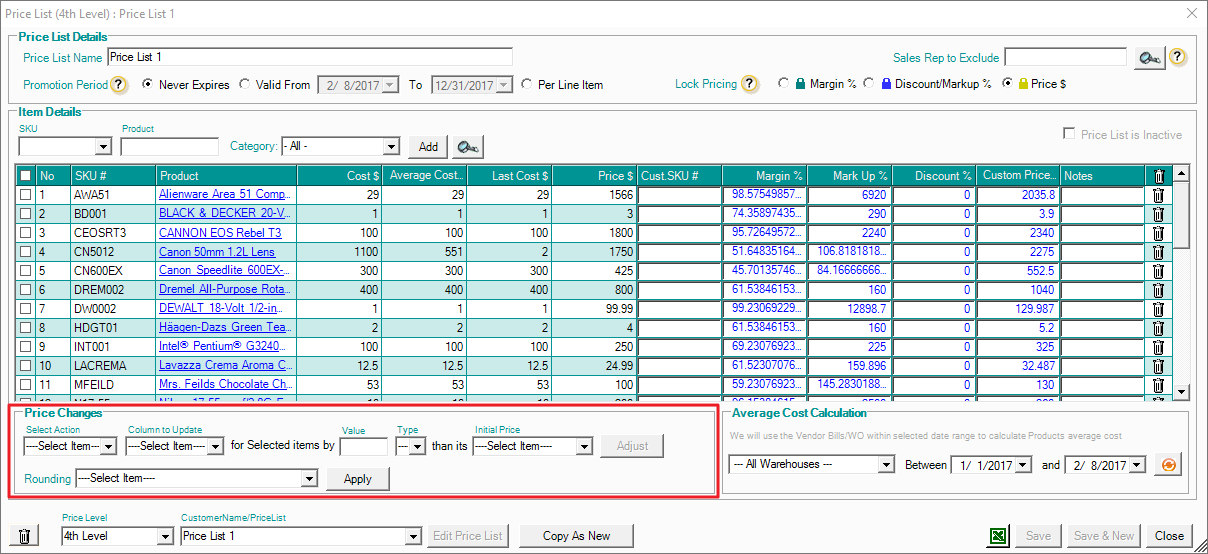The image size is (1208, 554).
Task: Delete the AWA51 row using trash icon
Action: [x=1158, y=195]
